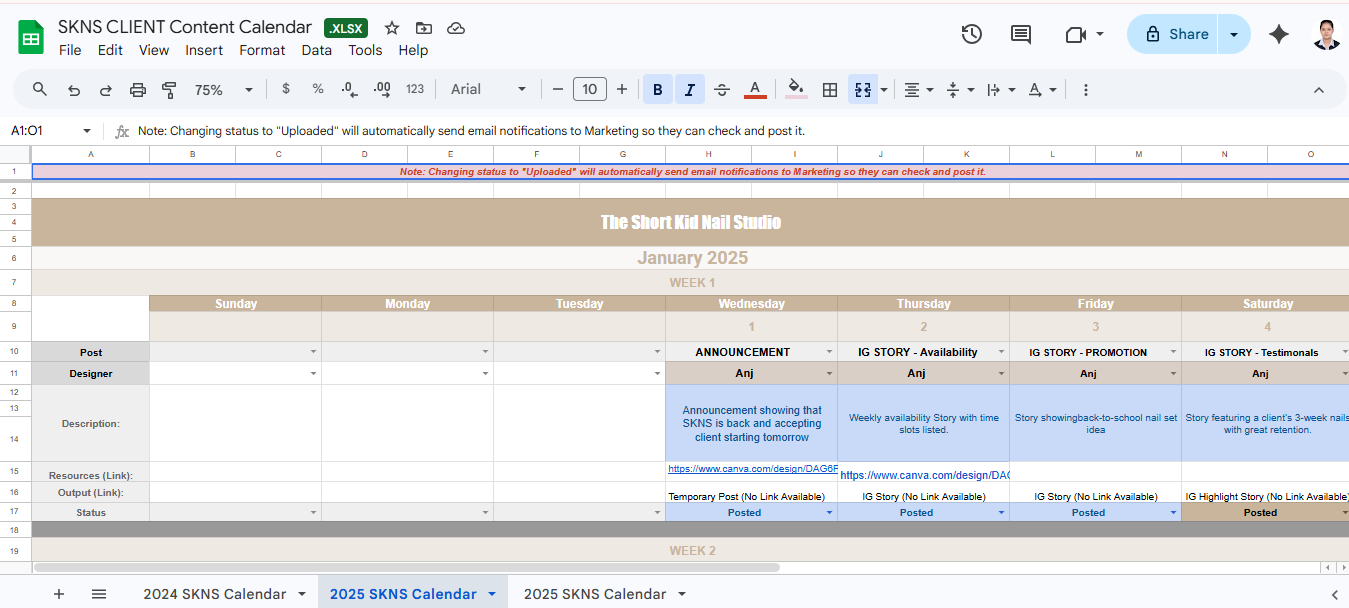Open the fill color picker
Image resolution: width=1349 pixels, height=608 pixels.
coord(796,90)
